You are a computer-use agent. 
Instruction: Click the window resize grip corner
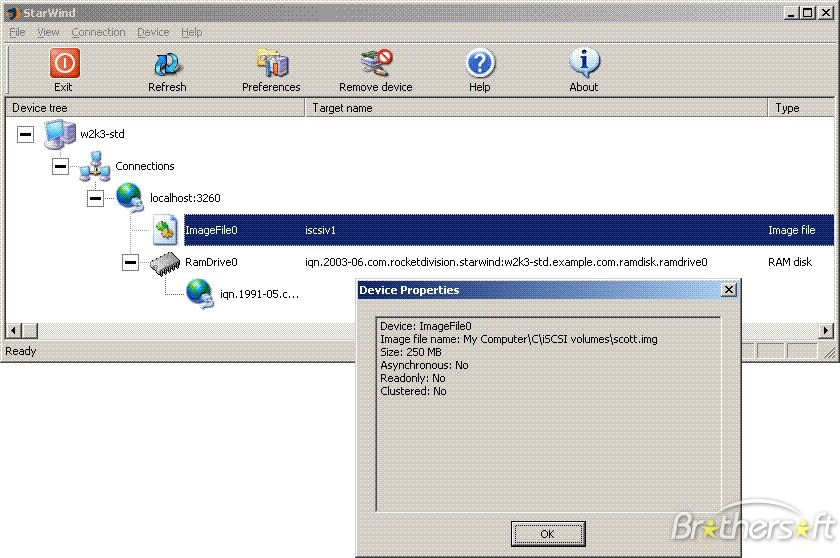pyautogui.click(x=829, y=352)
